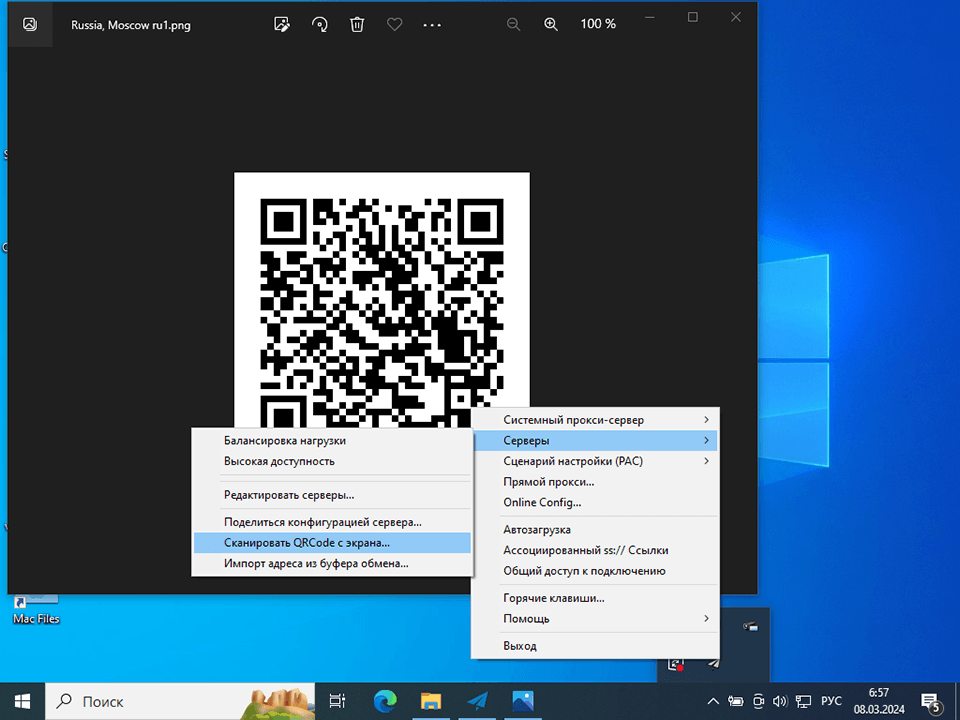Maximize the Photos window

point(692,17)
